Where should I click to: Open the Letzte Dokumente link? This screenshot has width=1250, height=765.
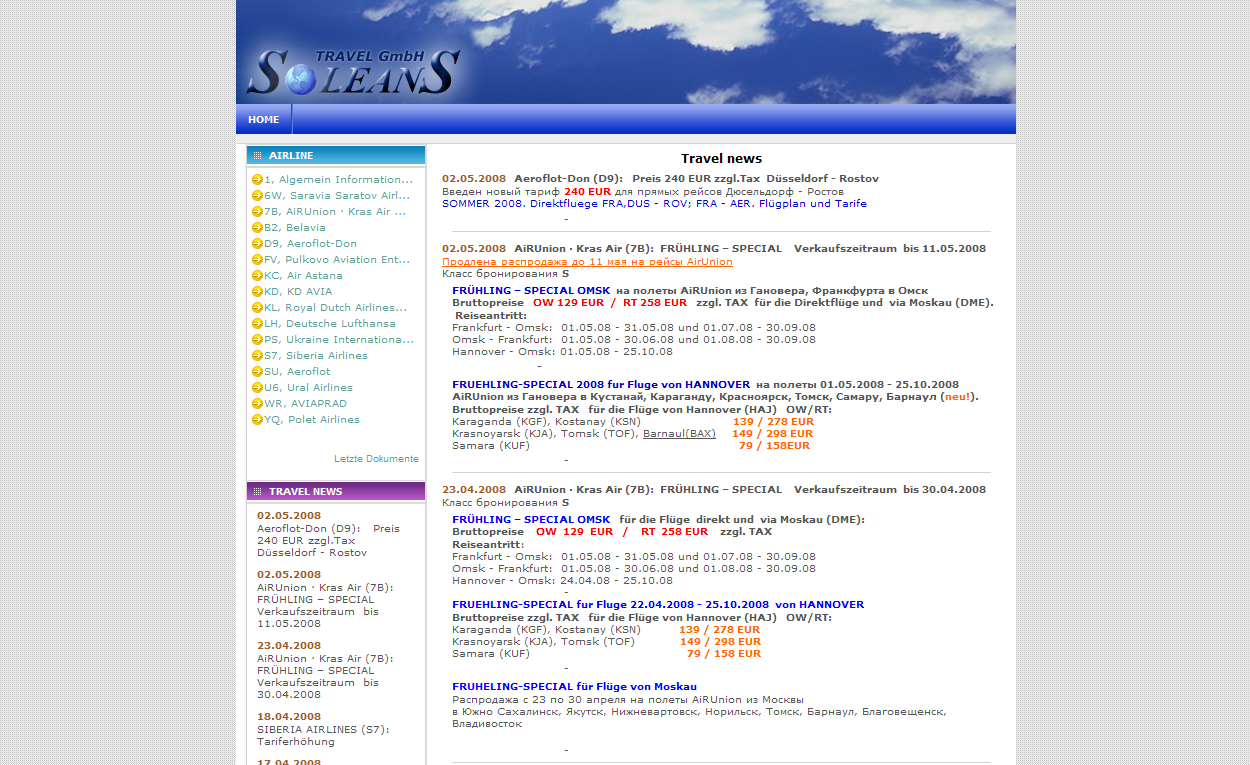376,459
